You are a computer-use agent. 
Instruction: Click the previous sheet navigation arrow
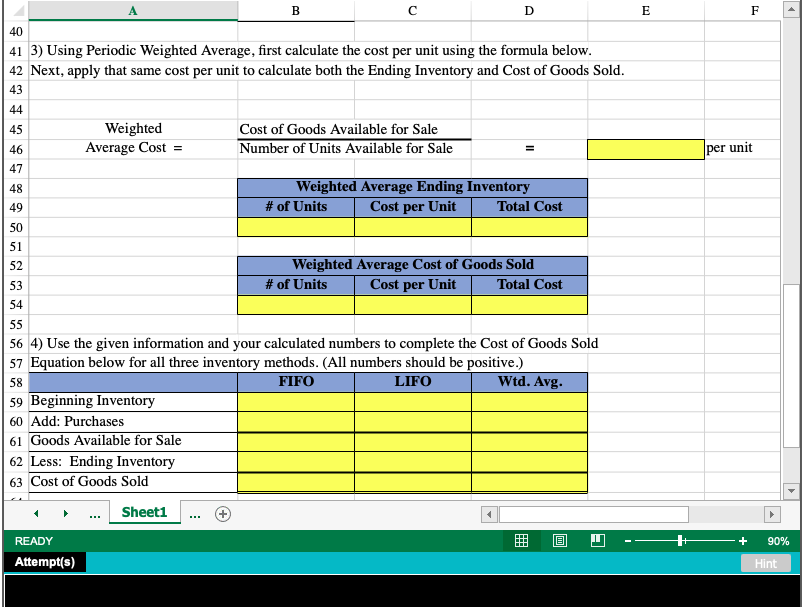point(36,513)
